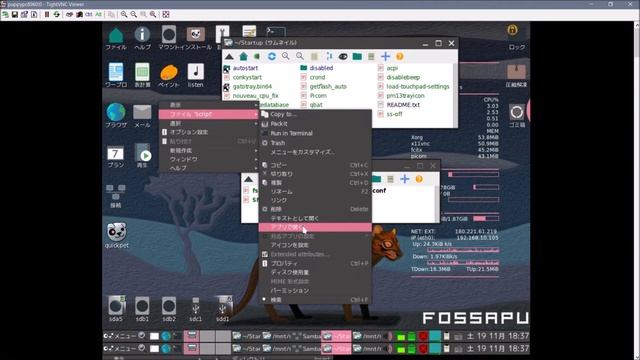Send Ctrl key via VNC toolbar
The width and height of the screenshot is (640, 360).
pos(89,14)
